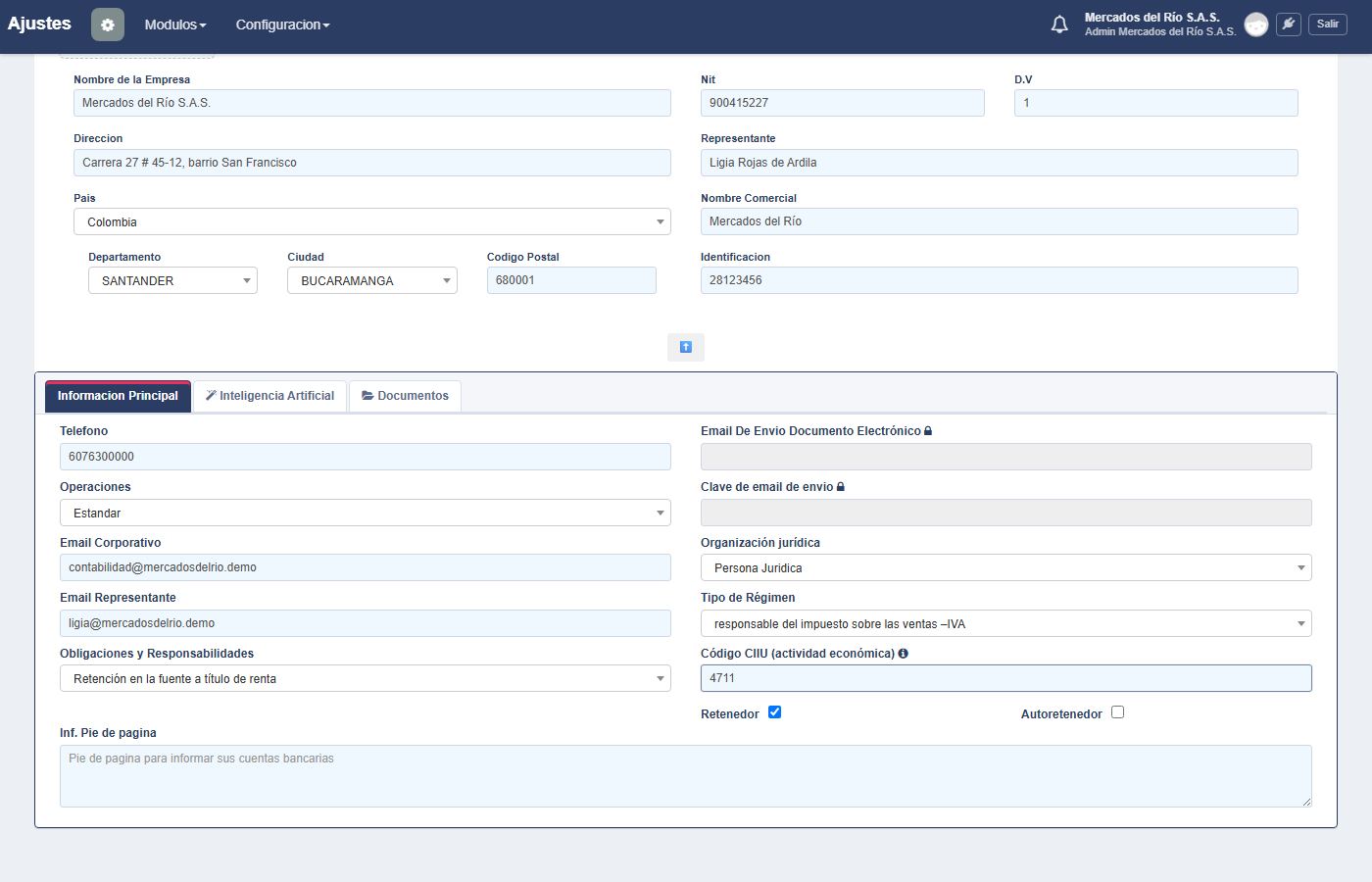The image size is (1372, 882).
Task: Click the Email Corporativo field
Action: [x=366, y=567]
